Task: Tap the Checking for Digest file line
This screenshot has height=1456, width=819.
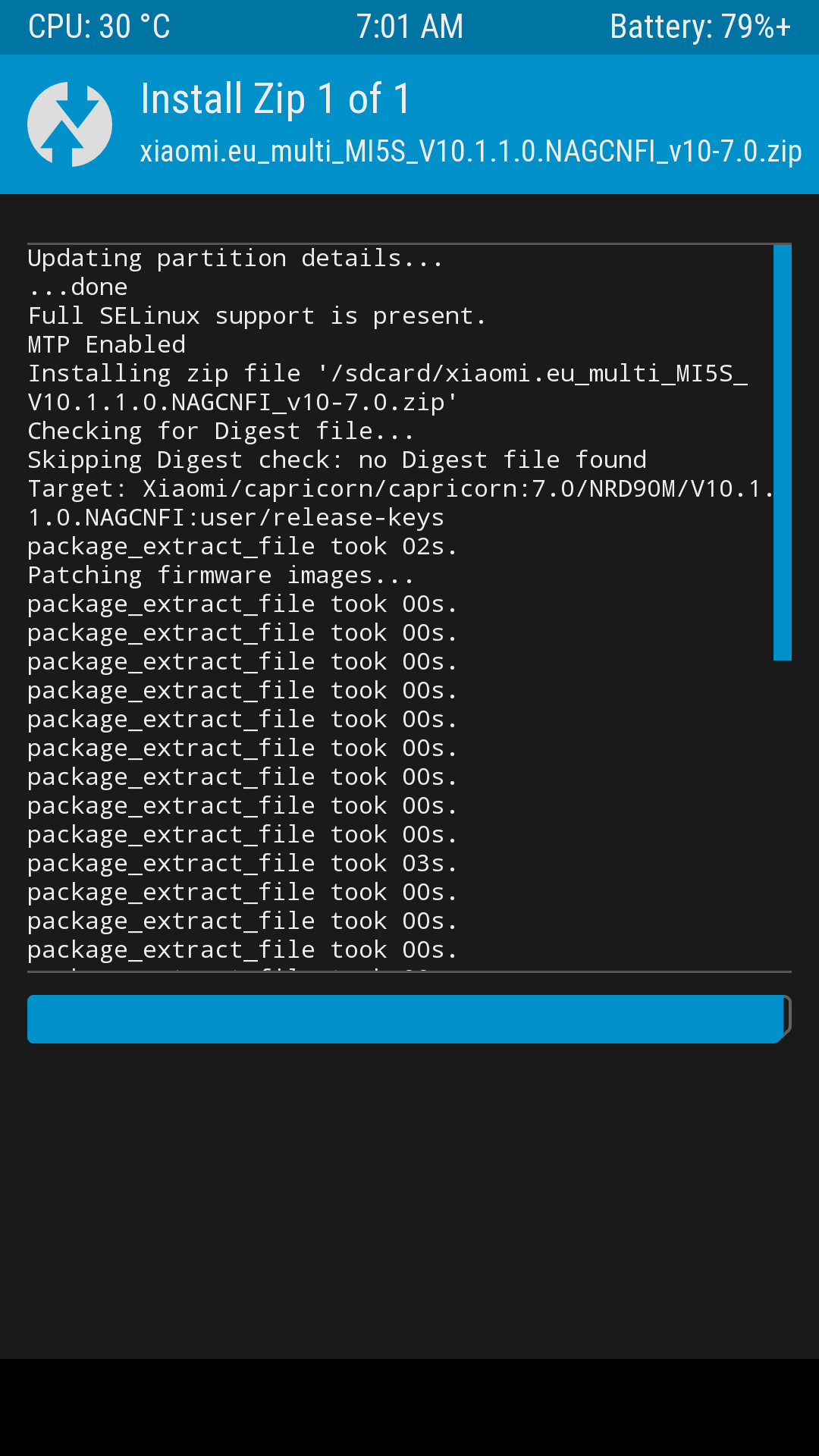Action: 221,431
